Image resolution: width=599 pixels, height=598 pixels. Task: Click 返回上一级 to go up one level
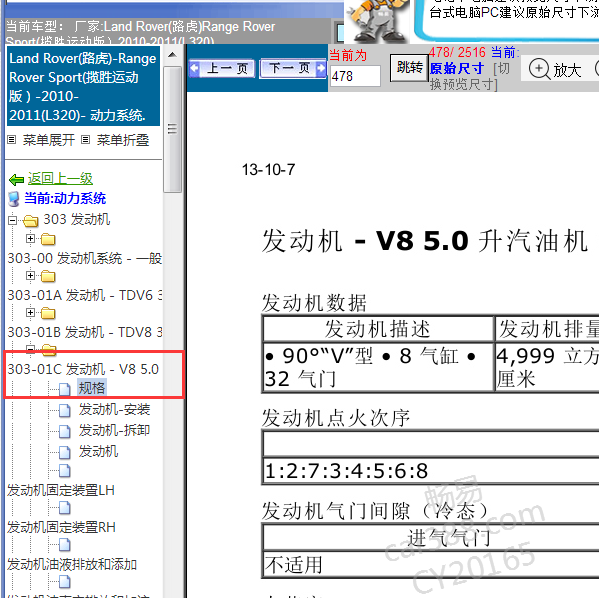click(x=60, y=178)
